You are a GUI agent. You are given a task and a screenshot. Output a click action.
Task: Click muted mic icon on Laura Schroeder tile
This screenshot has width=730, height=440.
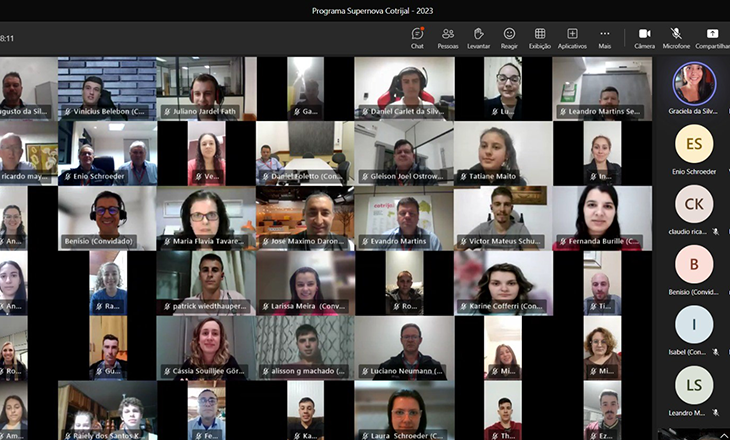[365, 436]
